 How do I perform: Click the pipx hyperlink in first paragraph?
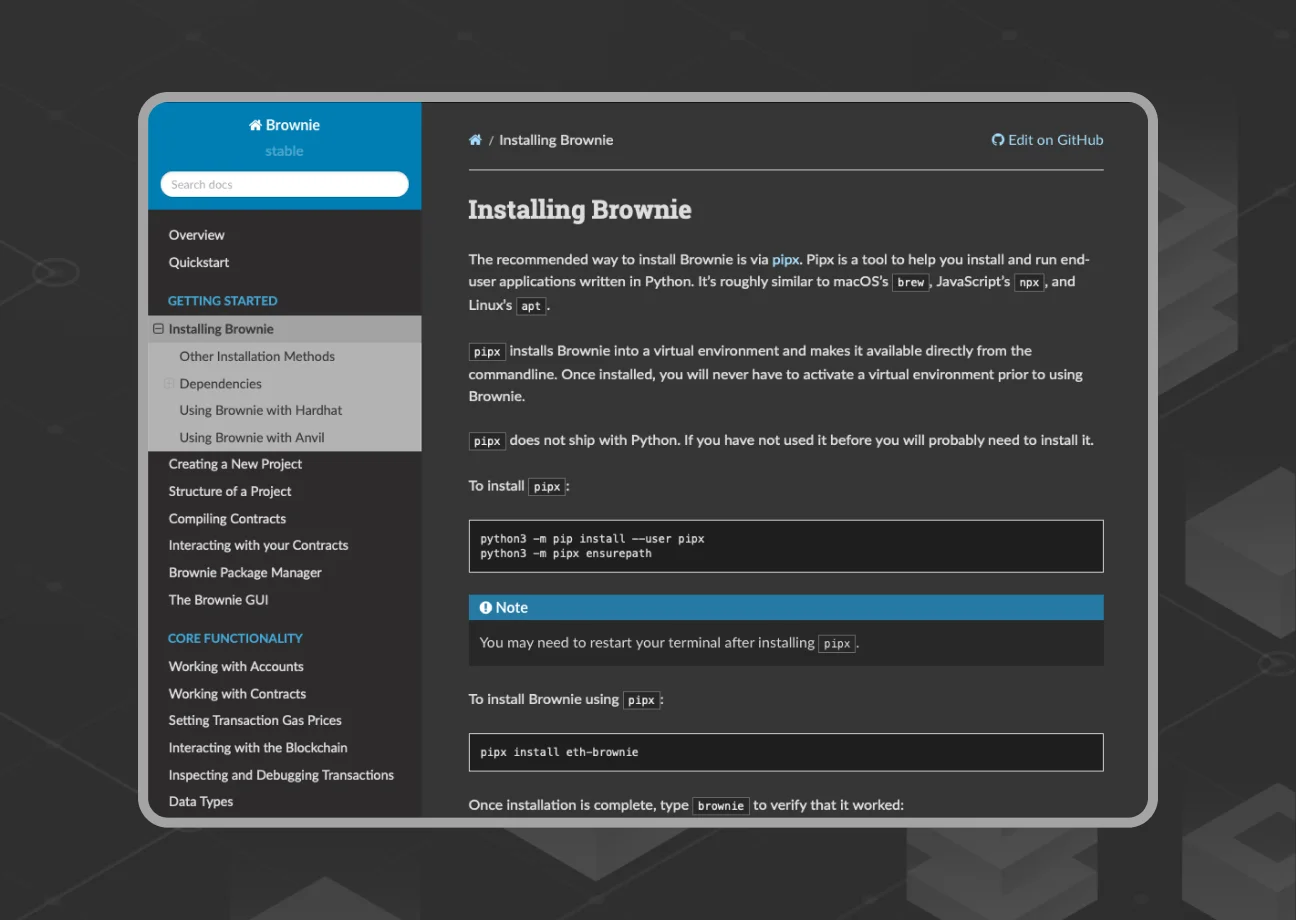[785, 259]
